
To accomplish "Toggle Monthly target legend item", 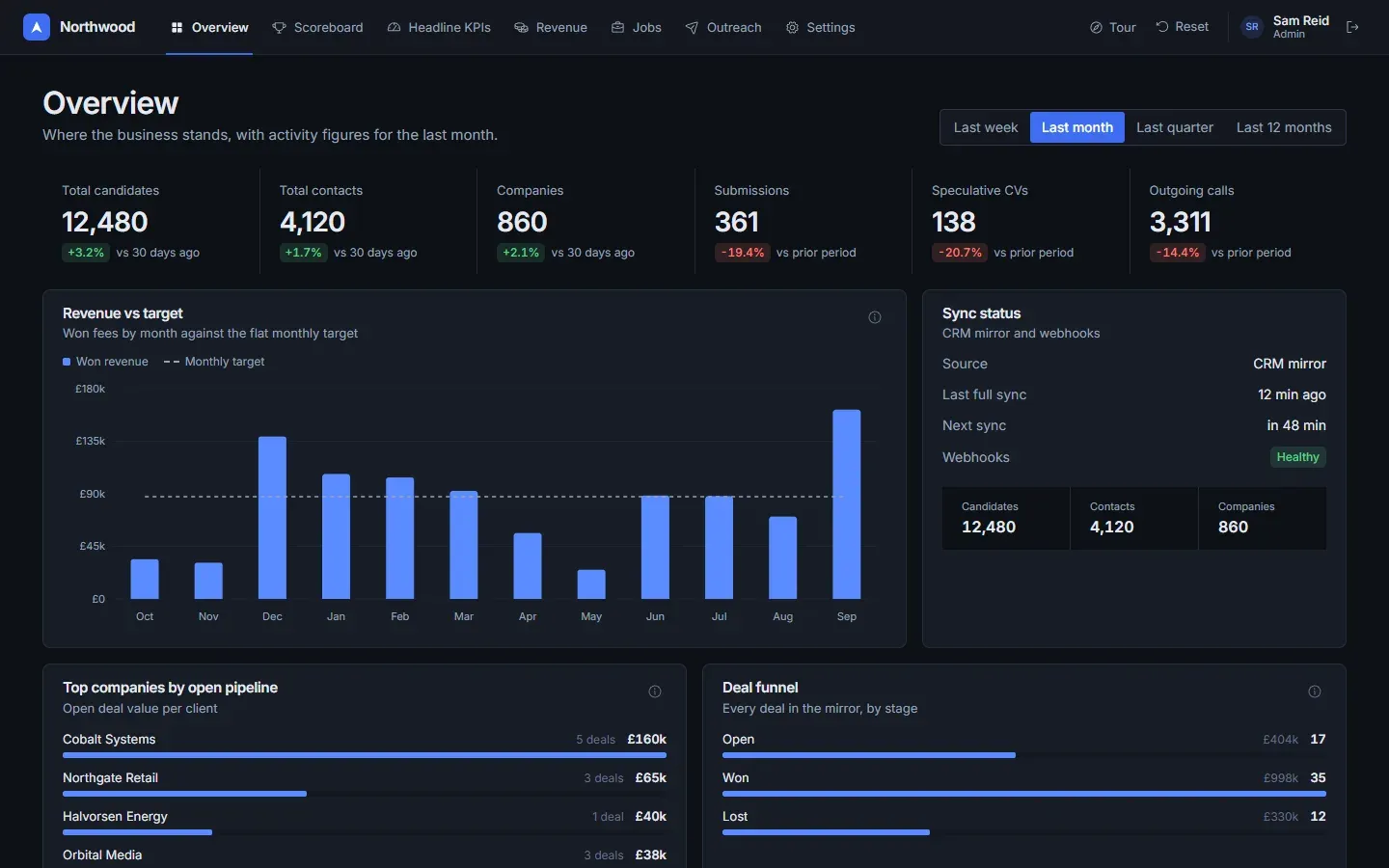I will click(214, 362).
